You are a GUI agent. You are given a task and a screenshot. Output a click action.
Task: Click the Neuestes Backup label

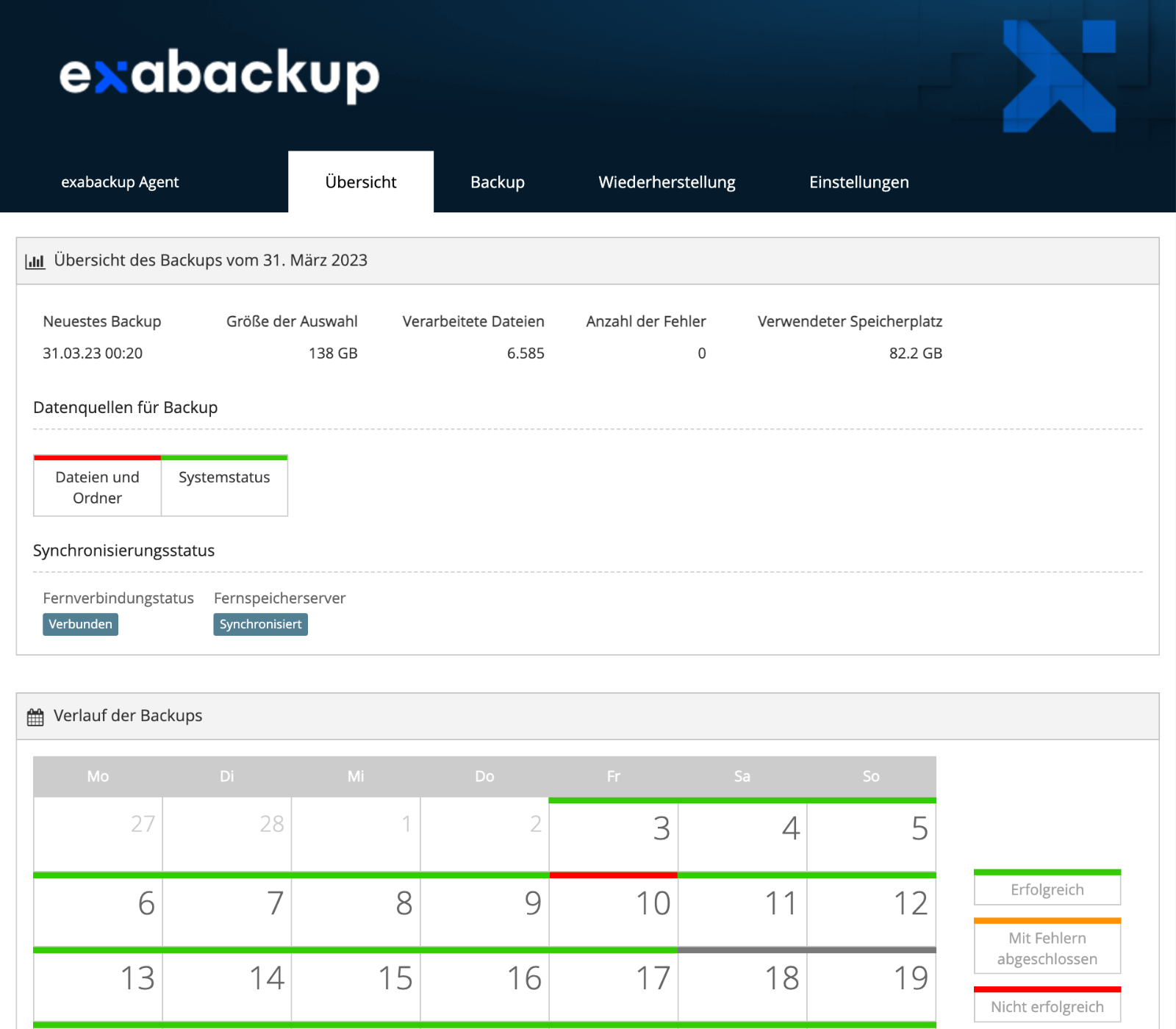(102, 321)
